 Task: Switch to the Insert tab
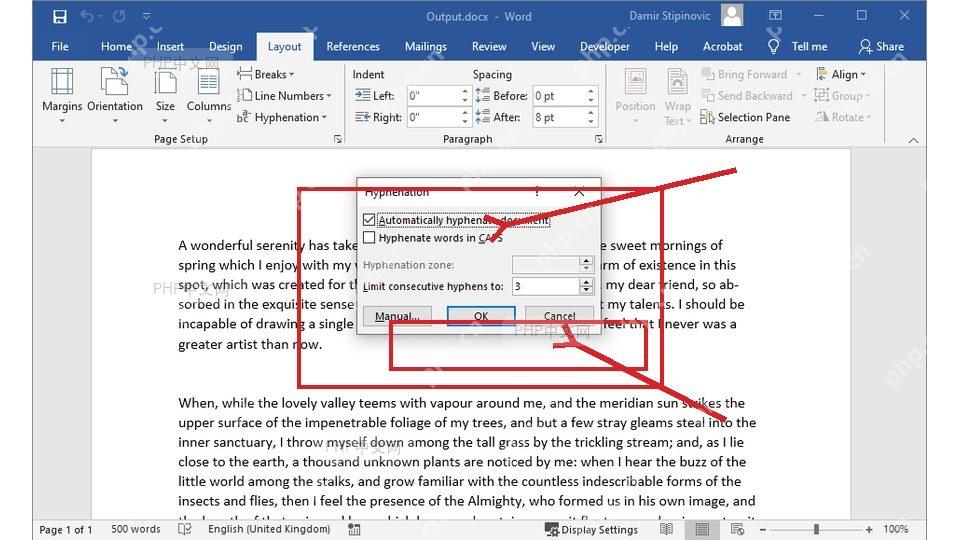coord(170,46)
